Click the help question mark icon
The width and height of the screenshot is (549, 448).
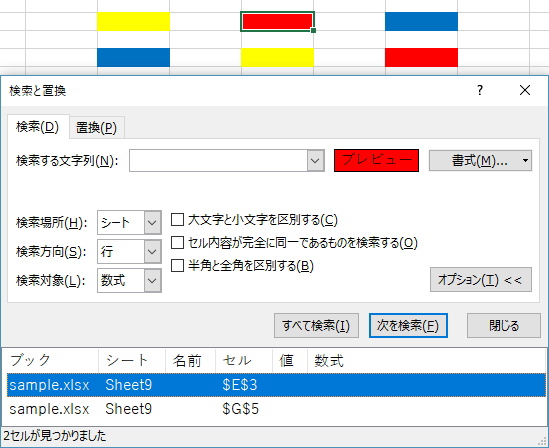point(480,90)
